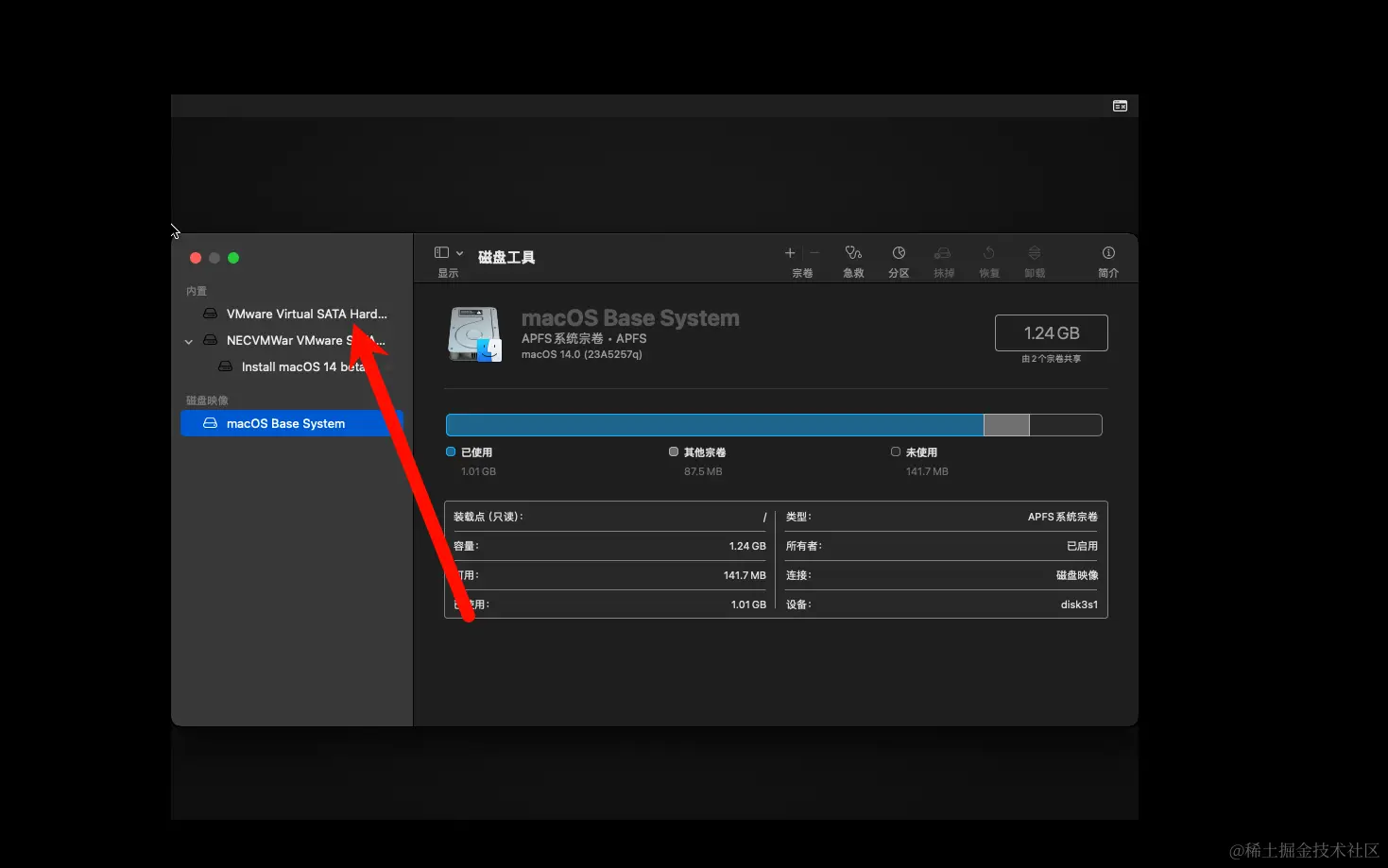
Task: Click the 由2个宗卷共享 label
Action: click(x=1051, y=359)
